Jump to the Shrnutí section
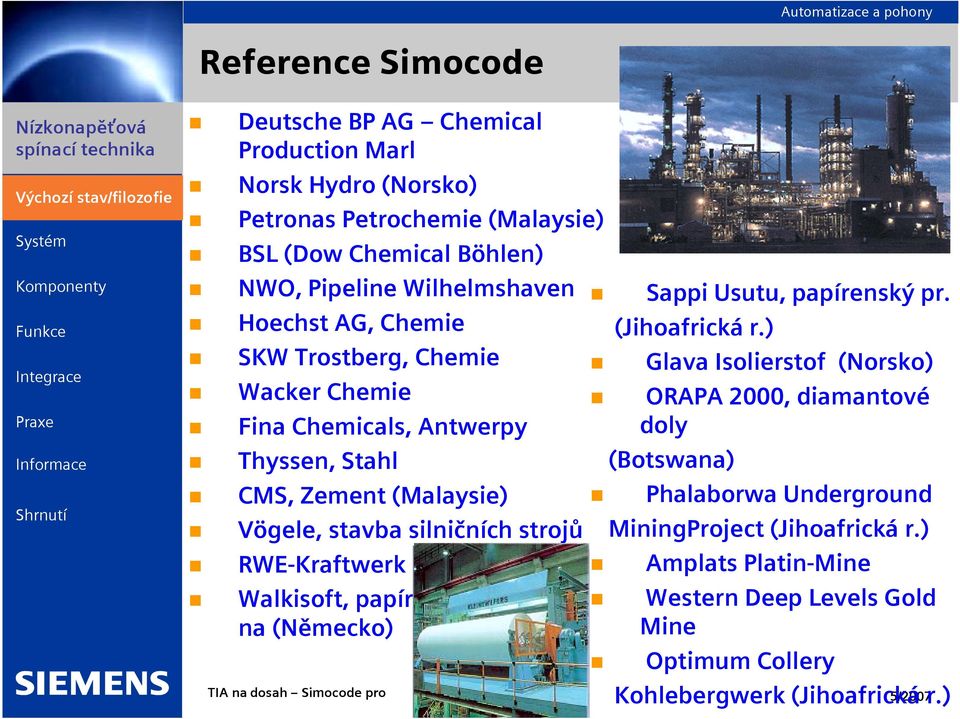960x719 pixels. coord(42,515)
